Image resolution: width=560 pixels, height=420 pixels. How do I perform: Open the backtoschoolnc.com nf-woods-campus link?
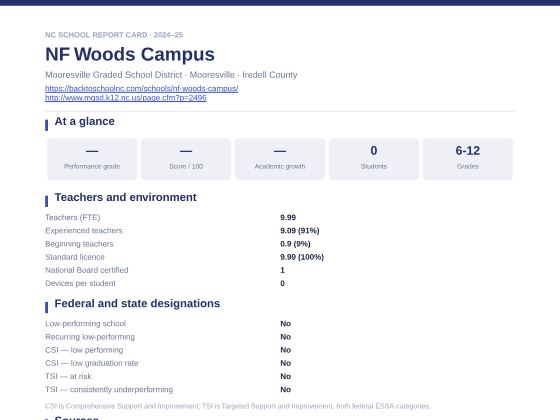coord(141,88)
